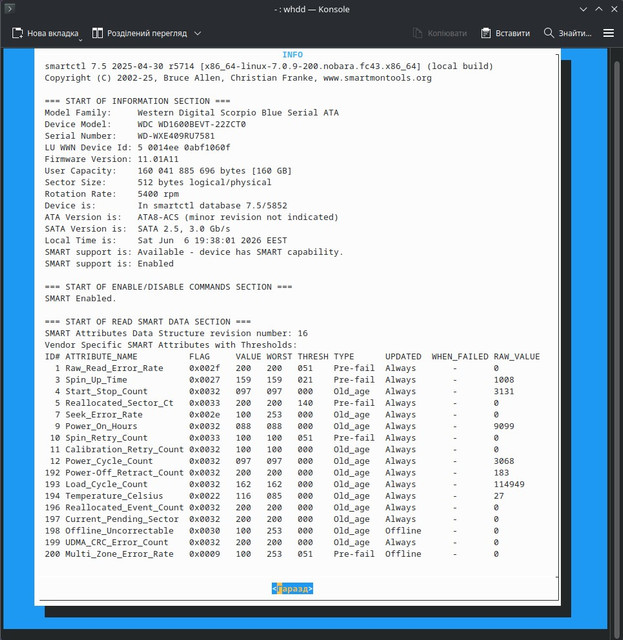
Task: Maximize the Konsole window
Action: coord(599,9)
